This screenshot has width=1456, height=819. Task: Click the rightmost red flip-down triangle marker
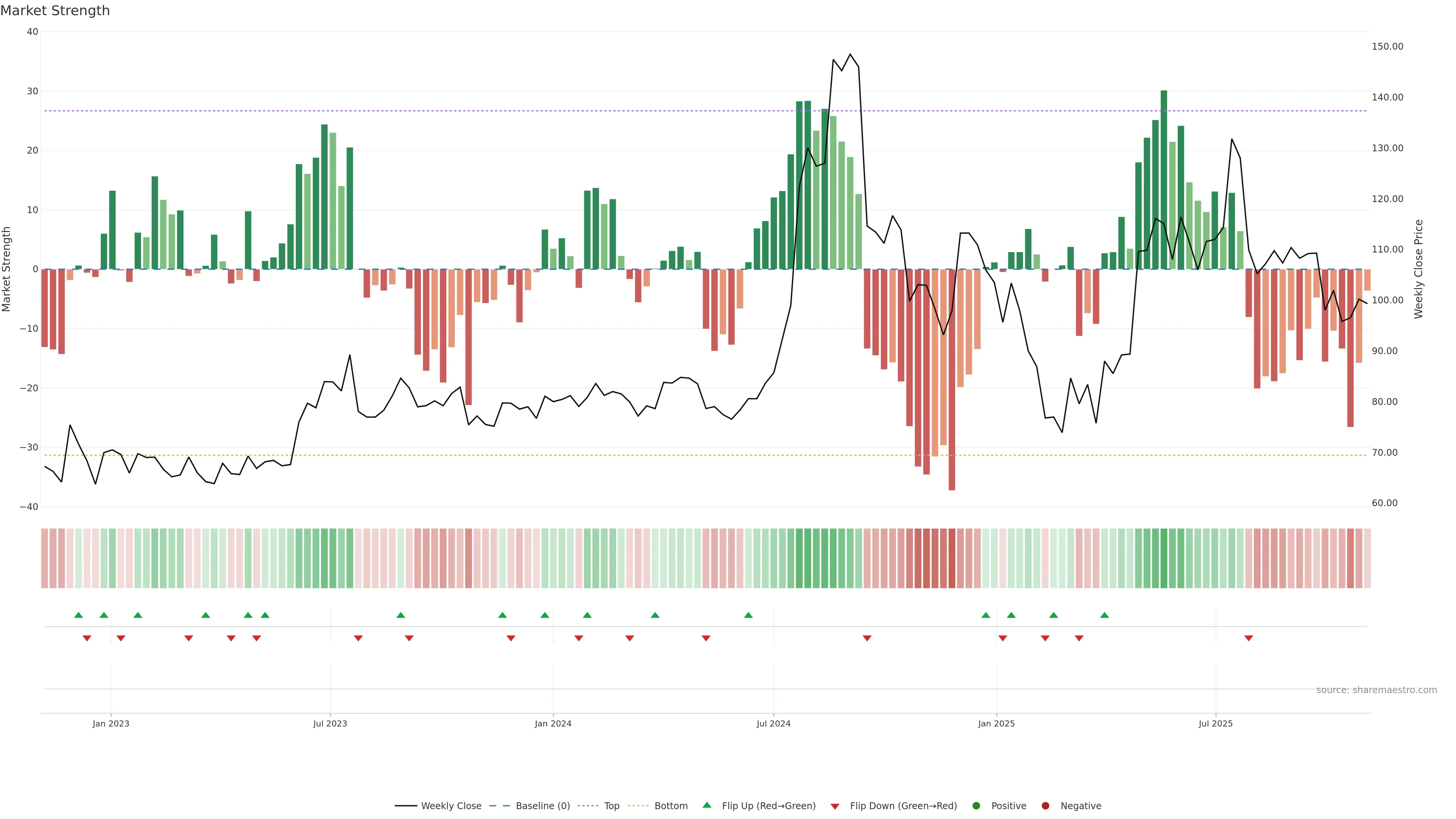pyautogui.click(x=1249, y=638)
